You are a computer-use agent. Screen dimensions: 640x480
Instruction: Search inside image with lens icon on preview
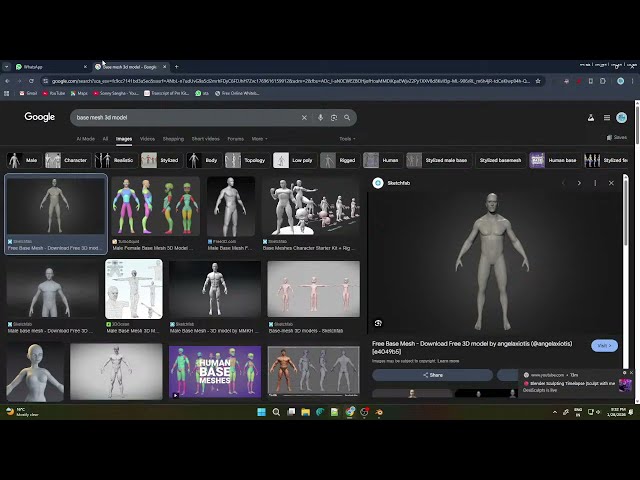click(378, 323)
